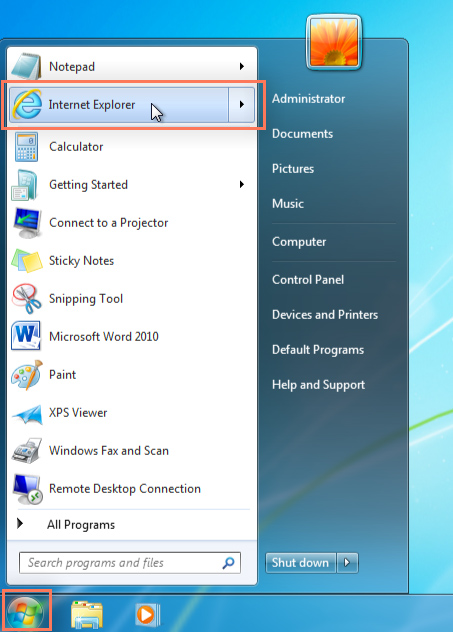This screenshot has height=632, width=453.
Task: Open Default Programs
Action: coord(318,350)
